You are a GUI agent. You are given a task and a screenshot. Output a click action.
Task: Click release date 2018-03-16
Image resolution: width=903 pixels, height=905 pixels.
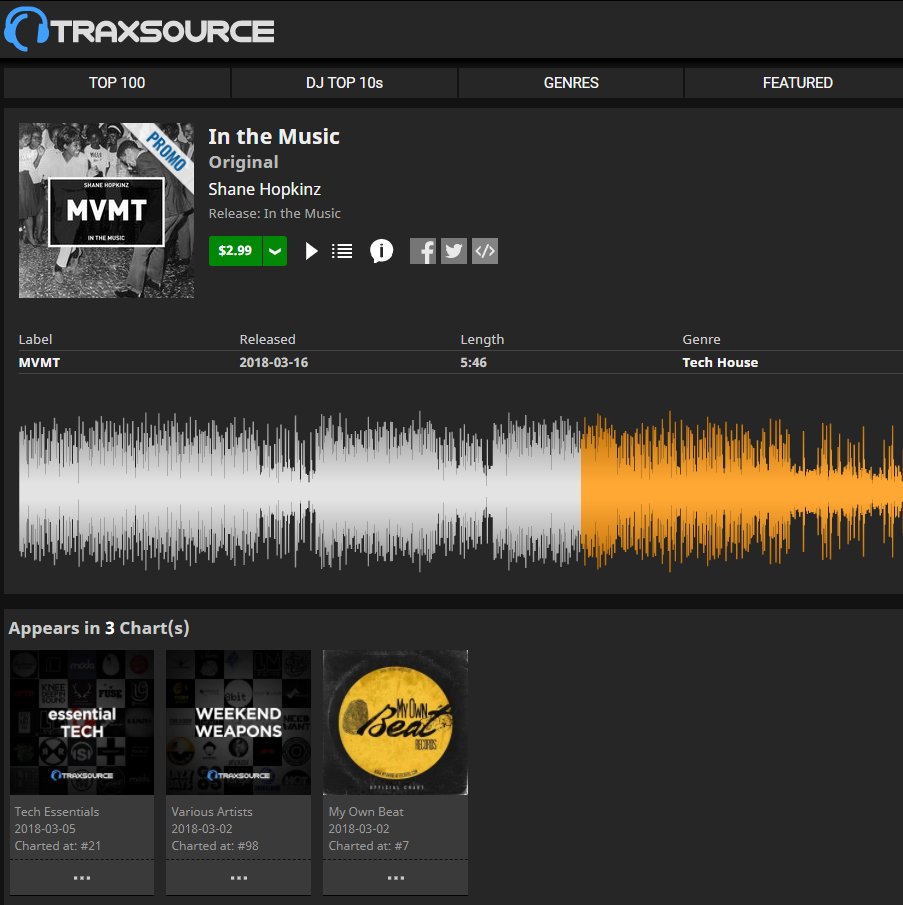273,362
